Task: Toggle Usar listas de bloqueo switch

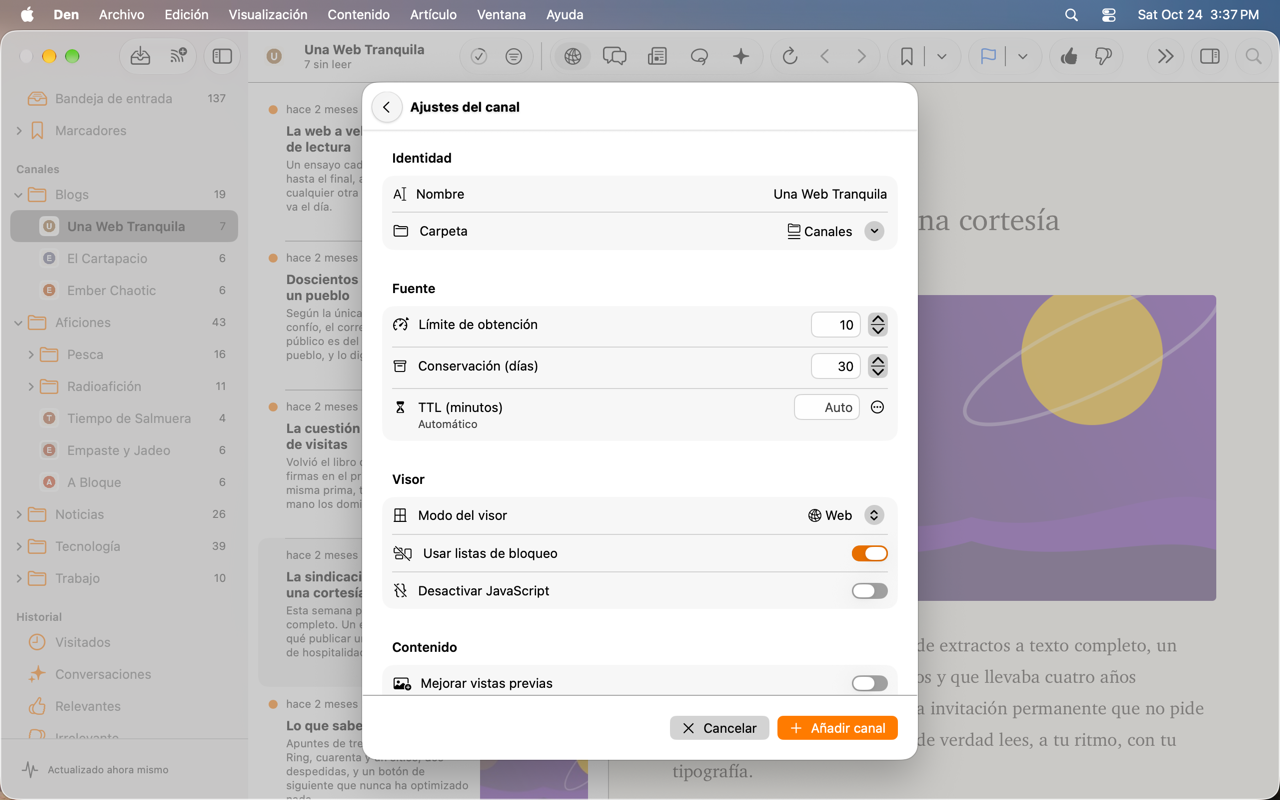Action: tap(869, 553)
